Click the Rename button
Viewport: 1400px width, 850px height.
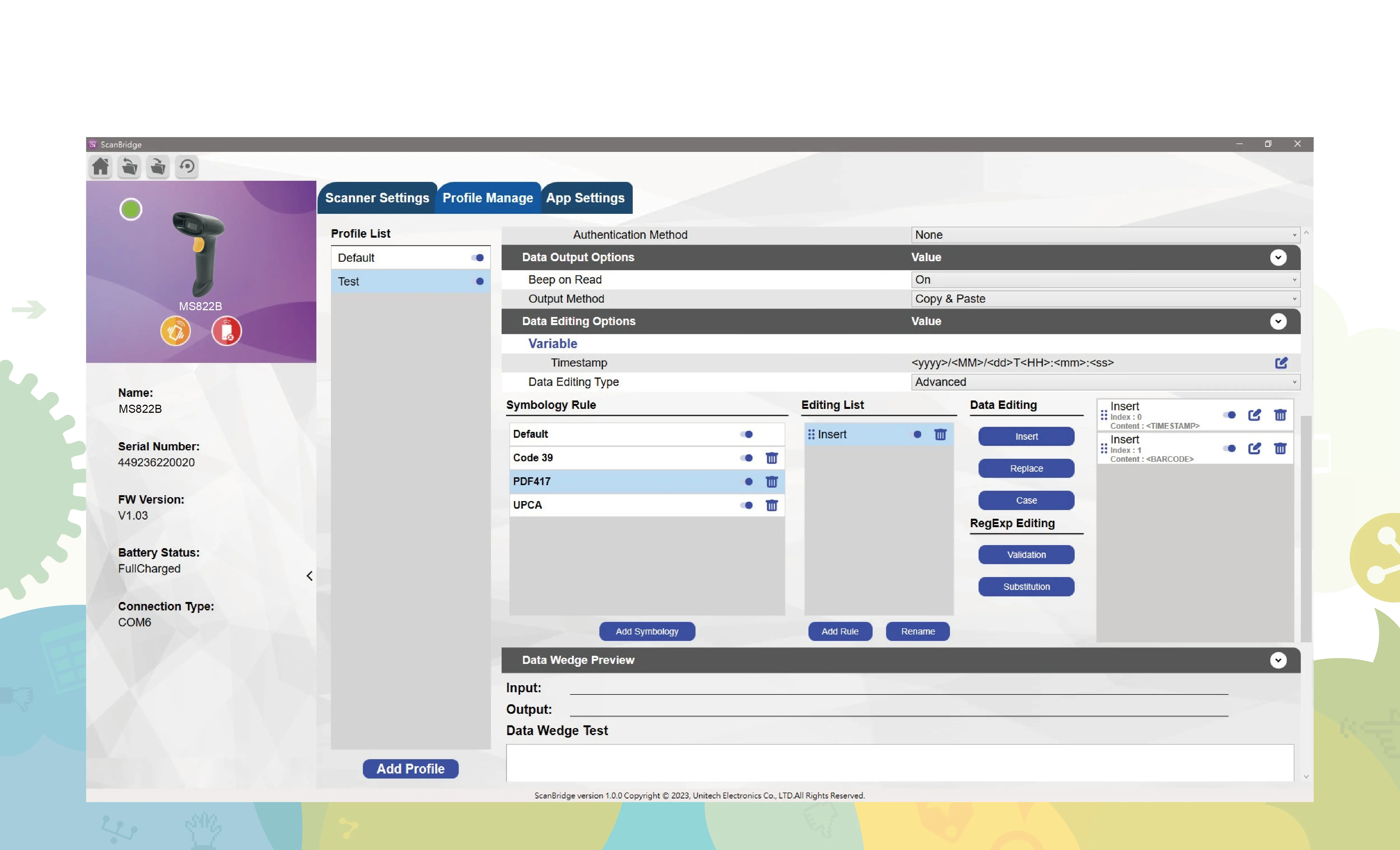coord(918,631)
